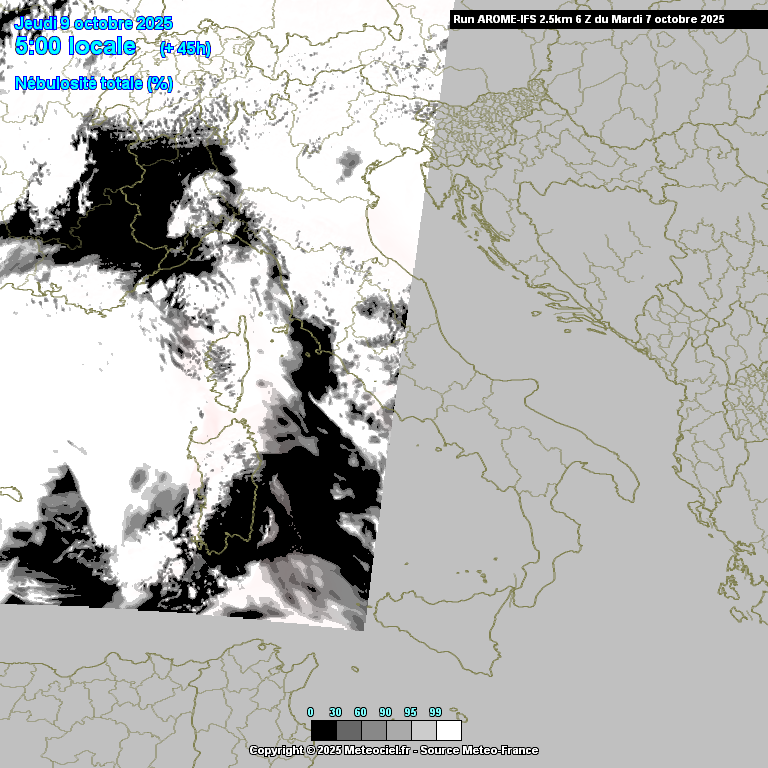Viewport: 768px width, 768px height.
Task: Click the Run AROME-IFS header bar
Action: pyautogui.click(x=608, y=19)
